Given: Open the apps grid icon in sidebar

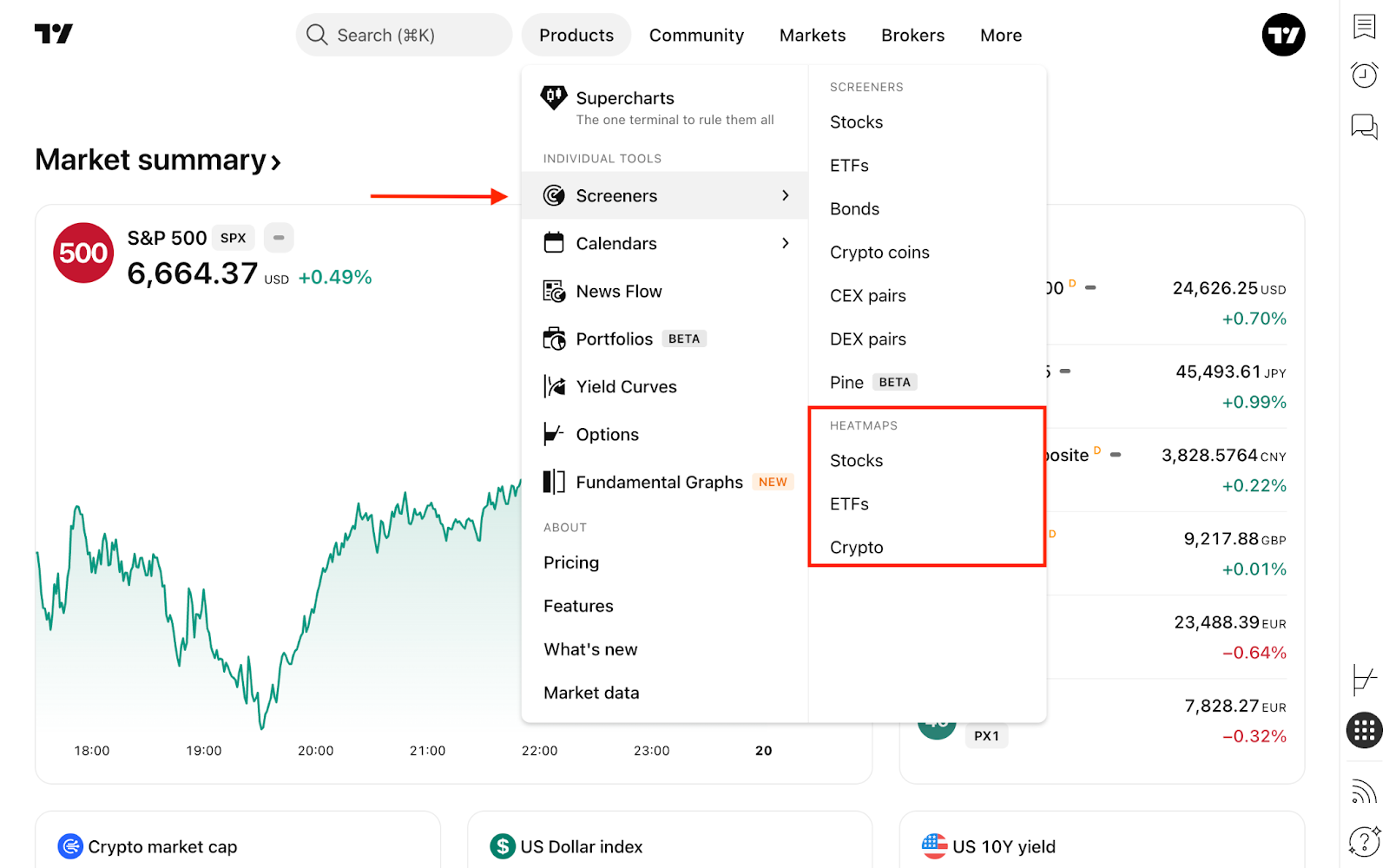Looking at the screenshot, I should click(x=1365, y=730).
